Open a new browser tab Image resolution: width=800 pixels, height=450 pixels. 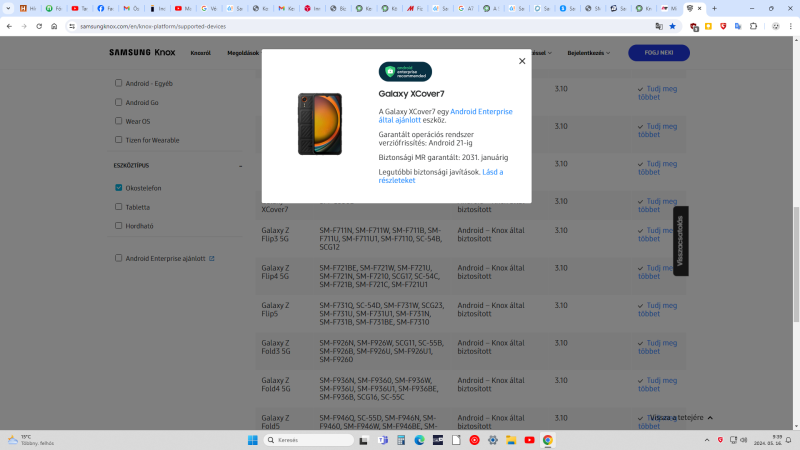click(714, 8)
